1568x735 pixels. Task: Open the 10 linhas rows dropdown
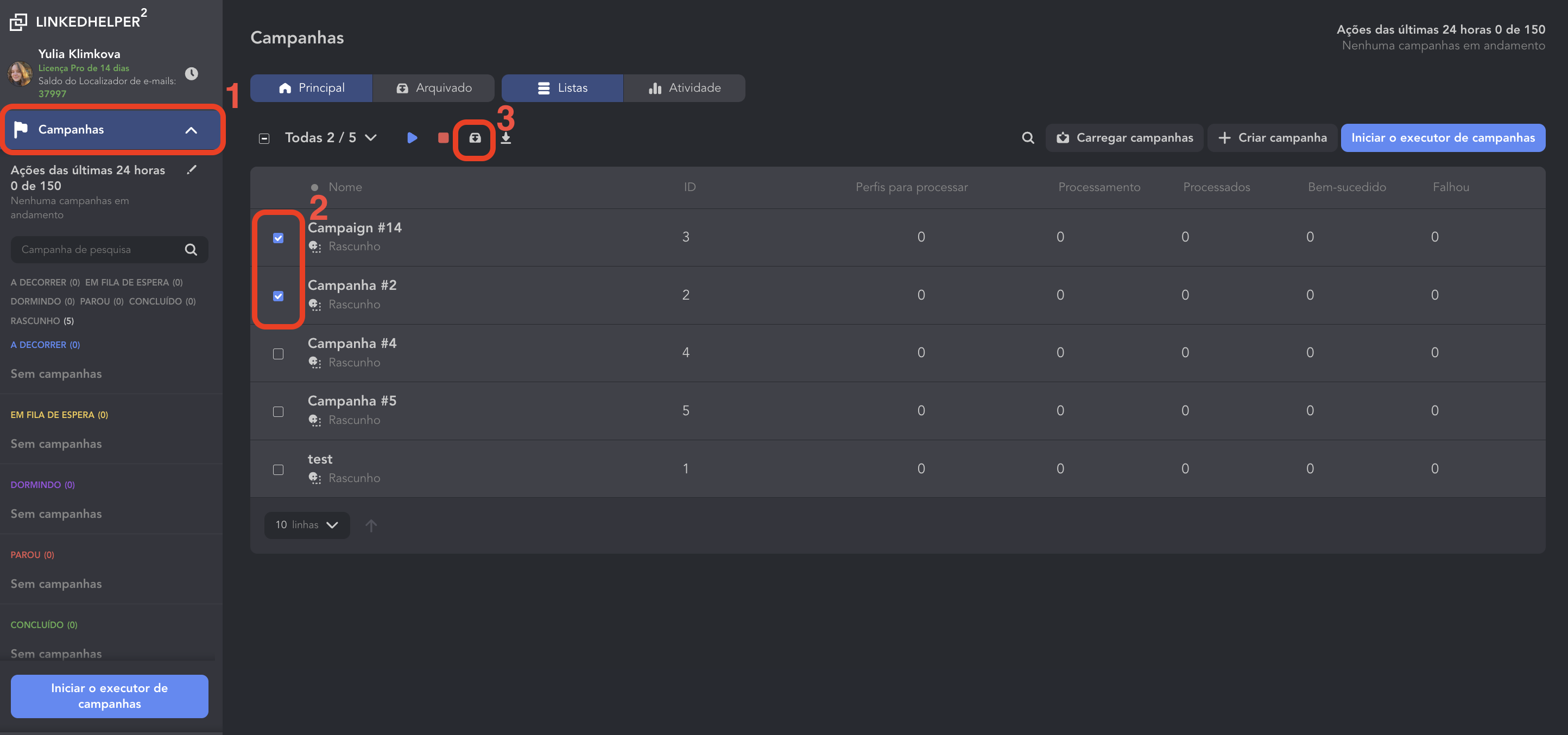(x=307, y=525)
